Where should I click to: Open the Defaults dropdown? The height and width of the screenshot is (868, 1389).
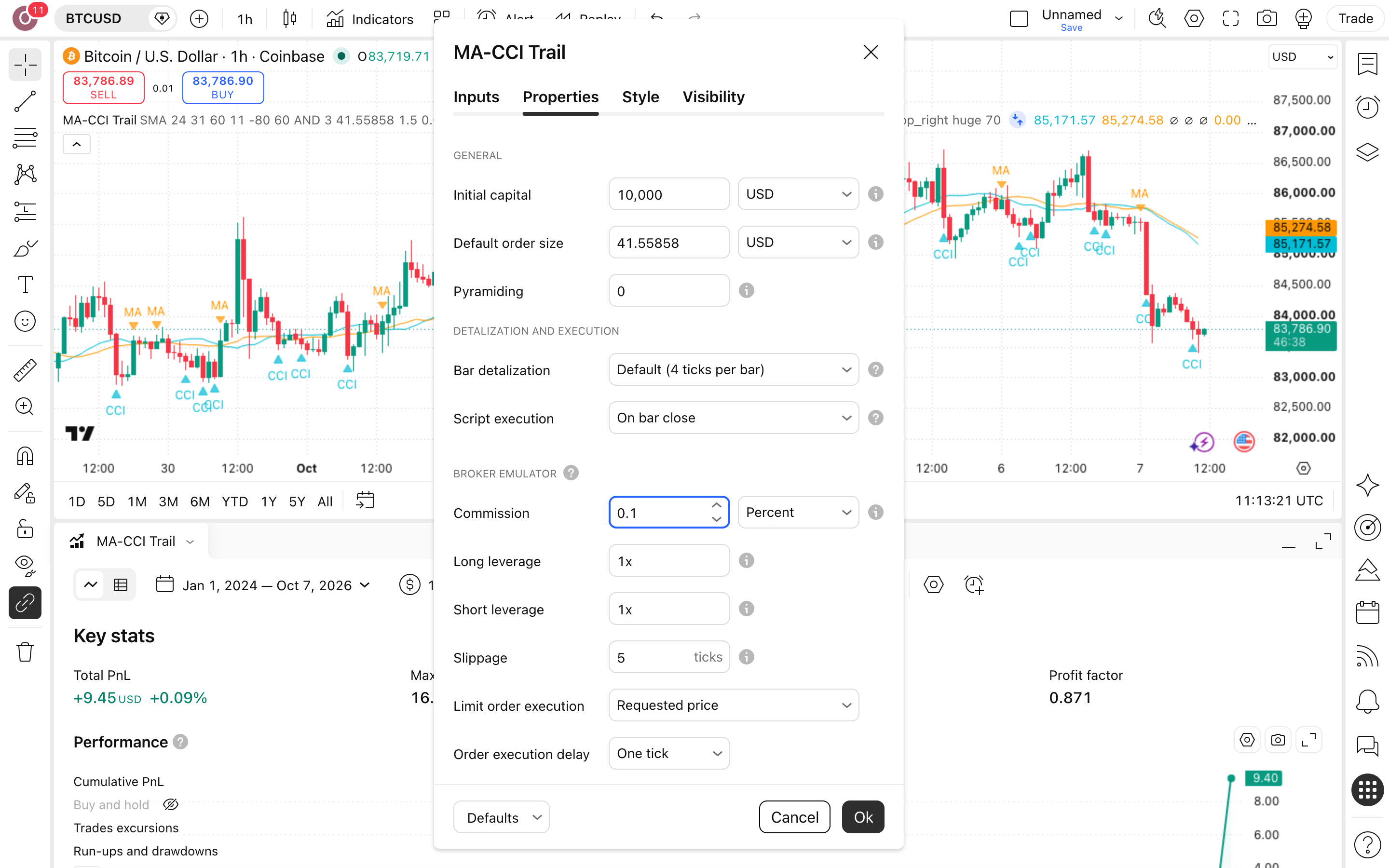click(501, 817)
